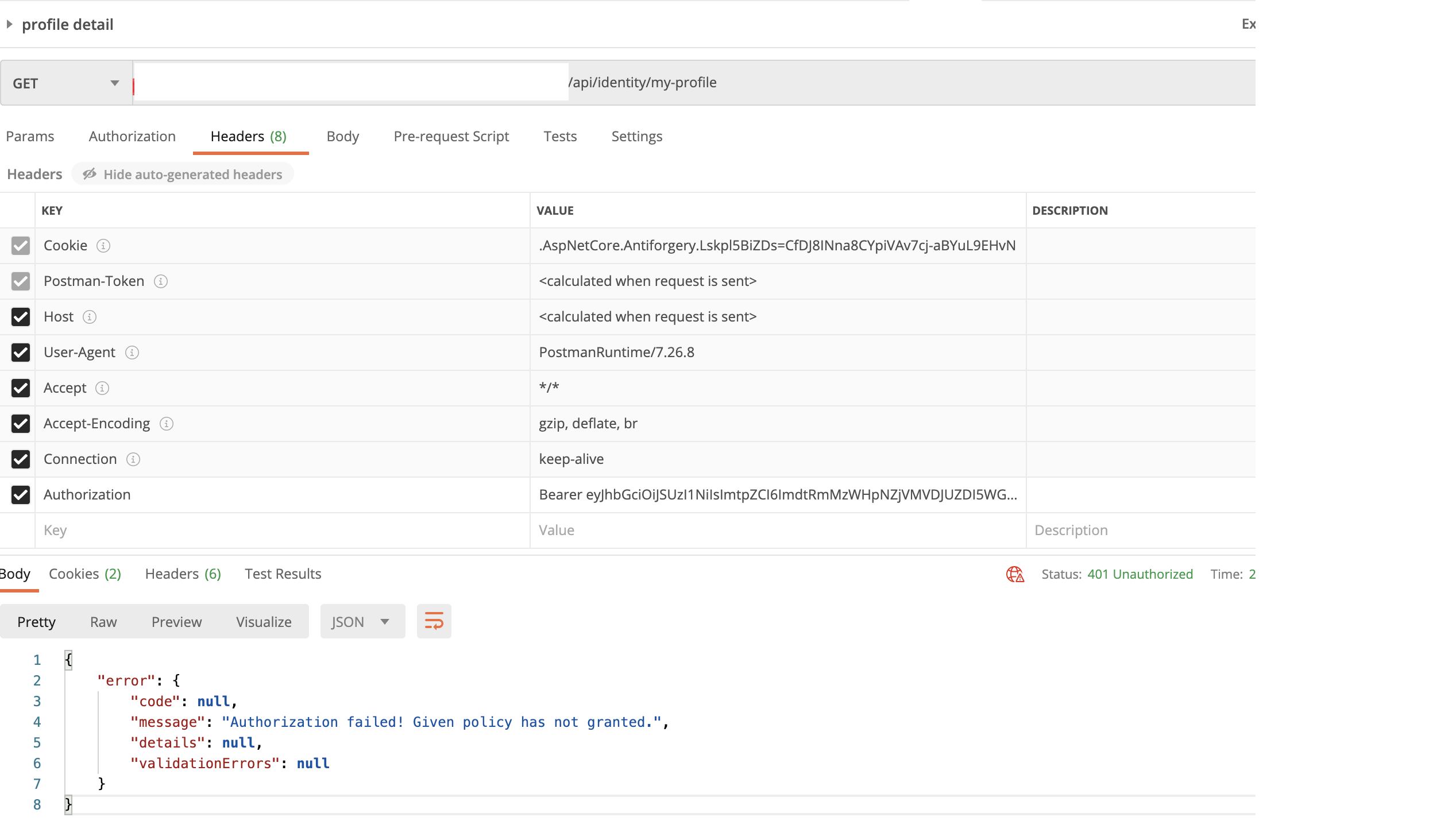Click the info icon beside User-Agent
The image size is (1456, 821).
click(x=132, y=353)
